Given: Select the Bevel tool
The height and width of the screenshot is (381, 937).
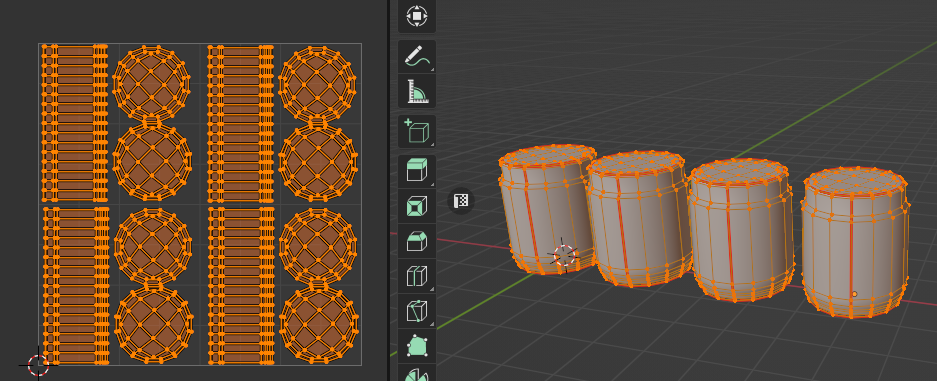Looking at the screenshot, I should tap(417, 241).
